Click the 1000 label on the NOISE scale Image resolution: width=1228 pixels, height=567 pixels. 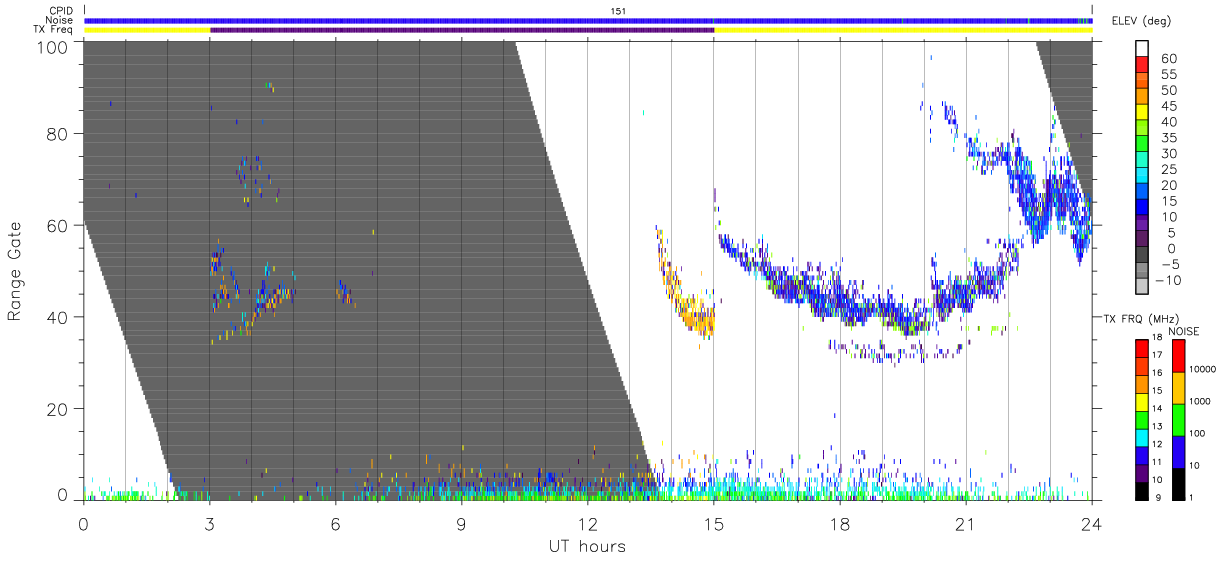1202,400
